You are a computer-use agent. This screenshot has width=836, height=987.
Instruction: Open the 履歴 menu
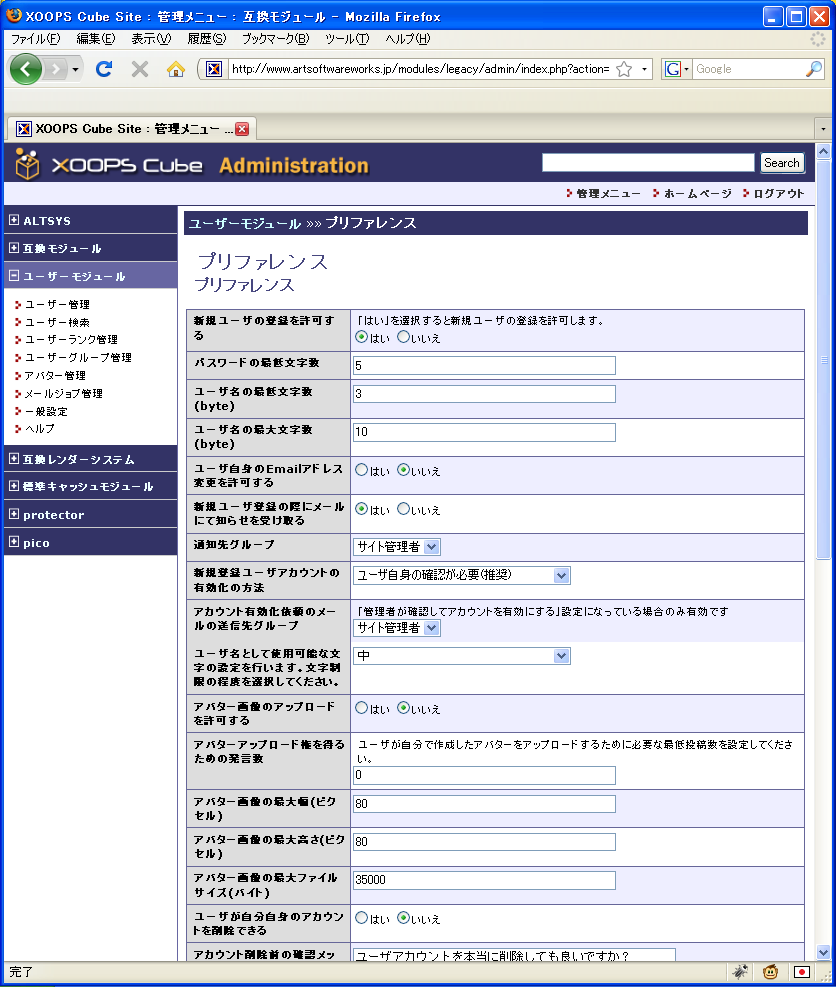(x=206, y=39)
